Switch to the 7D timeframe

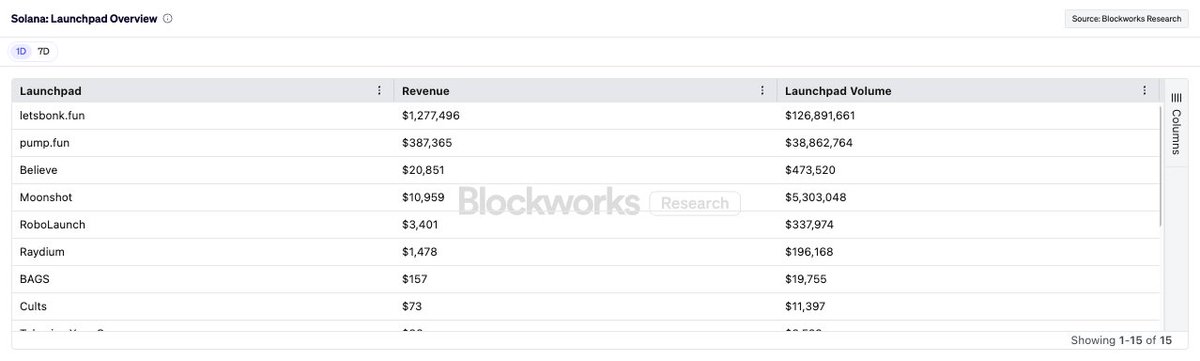43,51
